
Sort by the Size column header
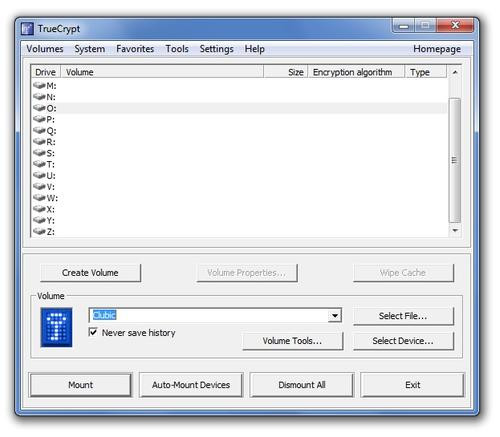coord(286,72)
